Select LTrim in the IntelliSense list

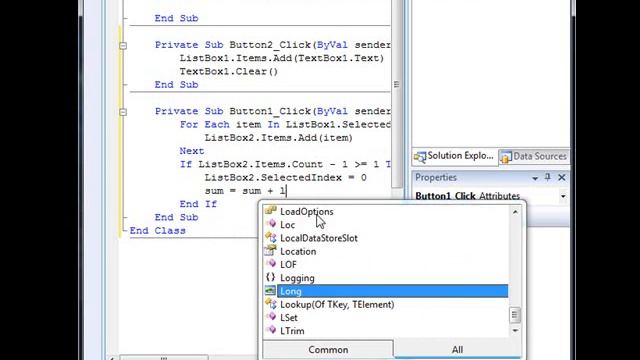pyautogui.click(x=292, y=331)
